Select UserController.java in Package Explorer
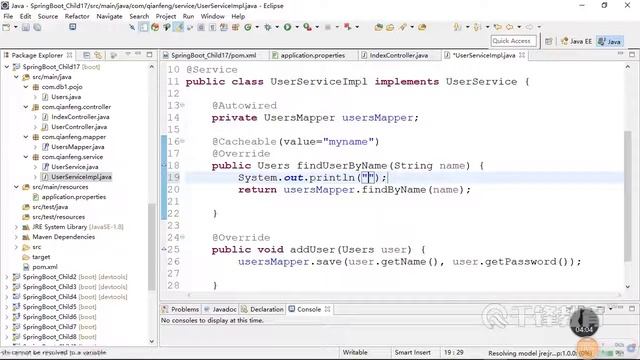This screenshot has width=640, height=360. click(79, 127)
